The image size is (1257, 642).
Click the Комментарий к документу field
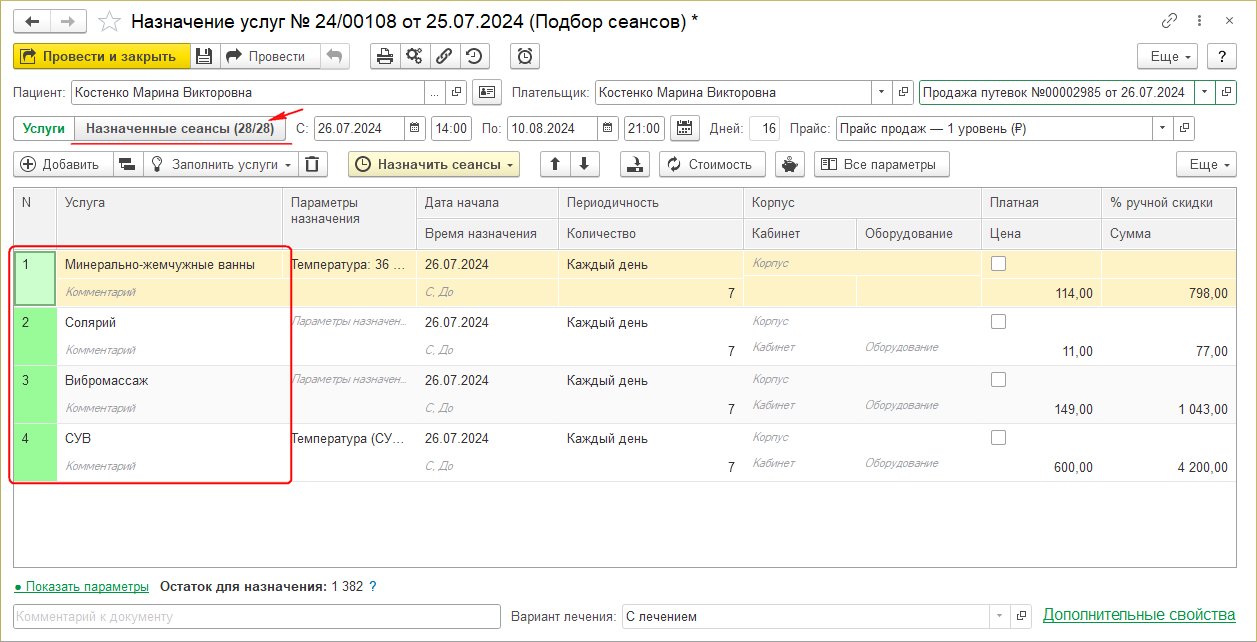pyautogui.click(x=256, y=616)
